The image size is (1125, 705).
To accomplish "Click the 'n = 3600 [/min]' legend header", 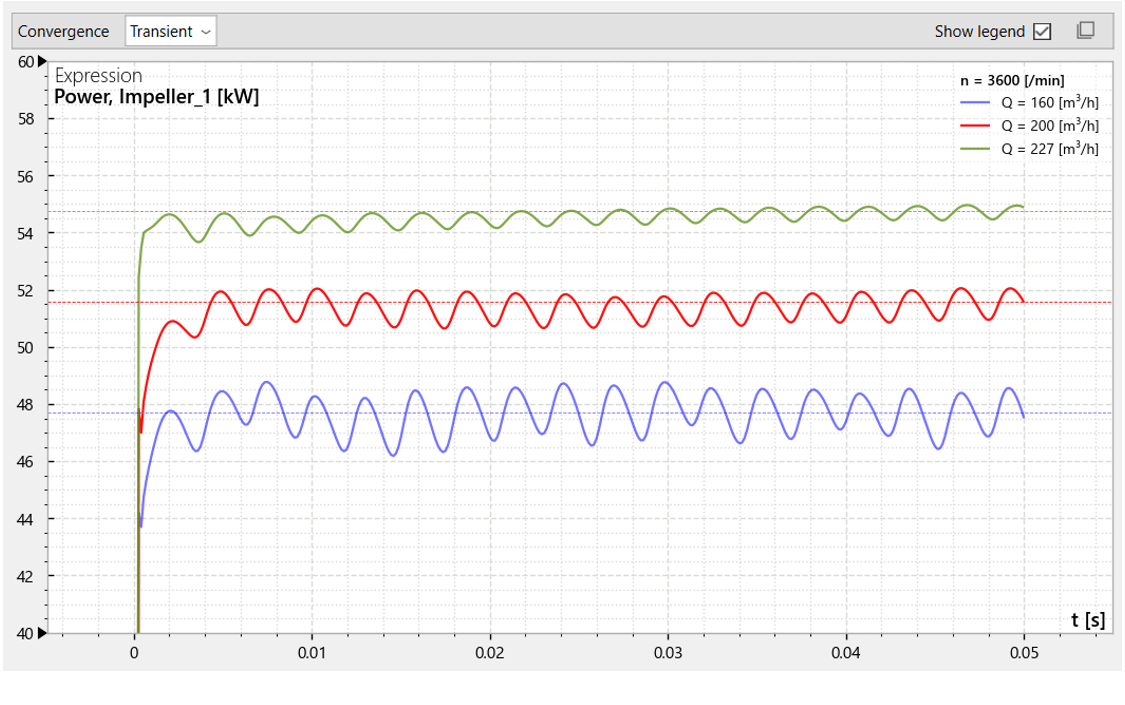I will [1012, 80].
